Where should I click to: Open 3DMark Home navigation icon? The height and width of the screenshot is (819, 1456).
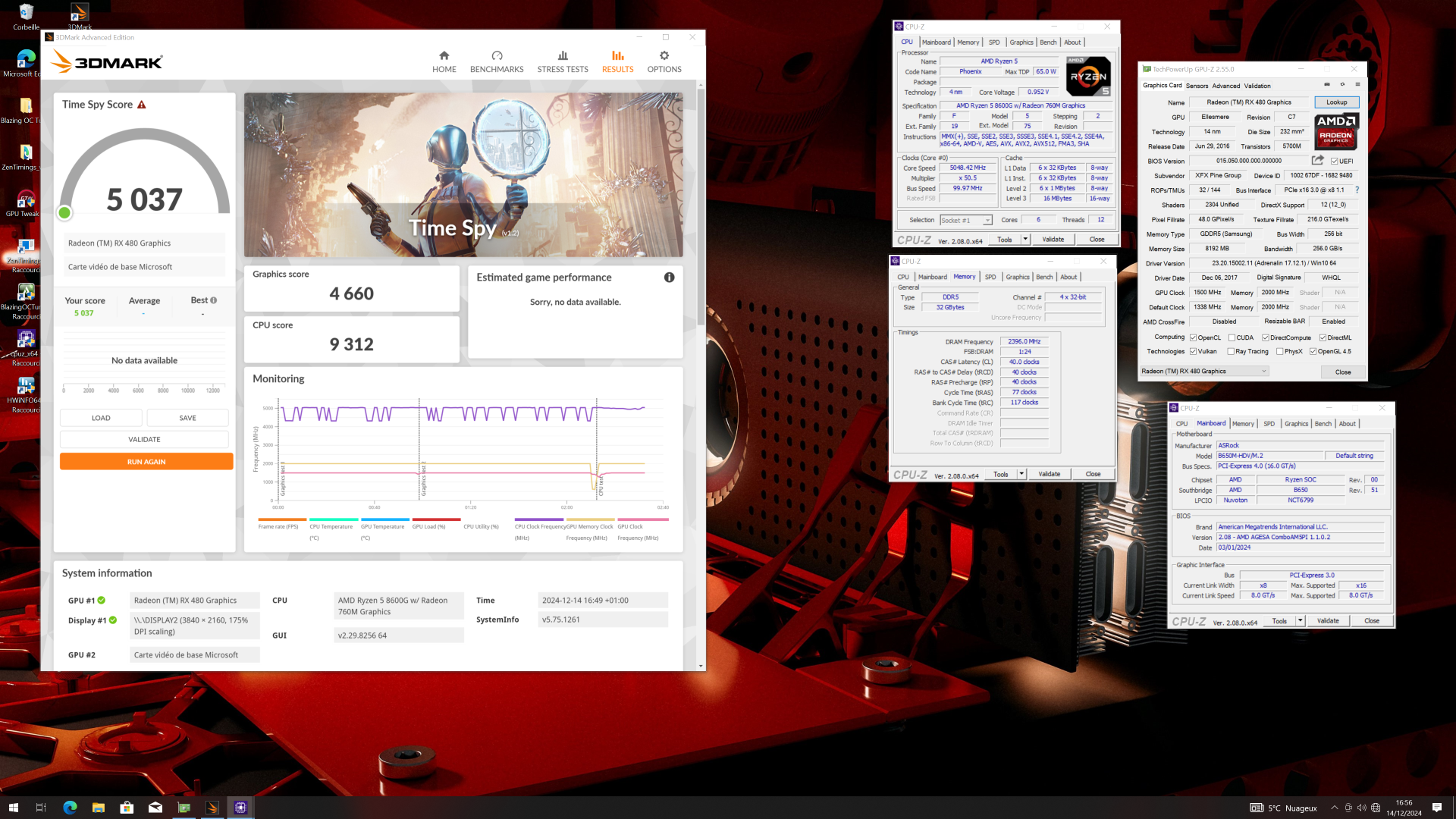pyautogui.click(x=444, y=55)
